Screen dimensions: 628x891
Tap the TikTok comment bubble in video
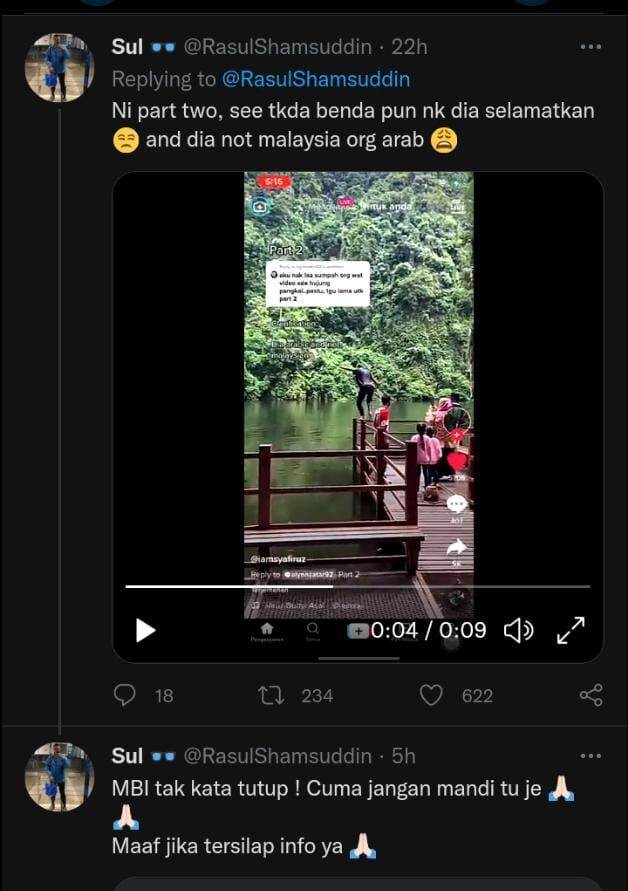(457, 505)
